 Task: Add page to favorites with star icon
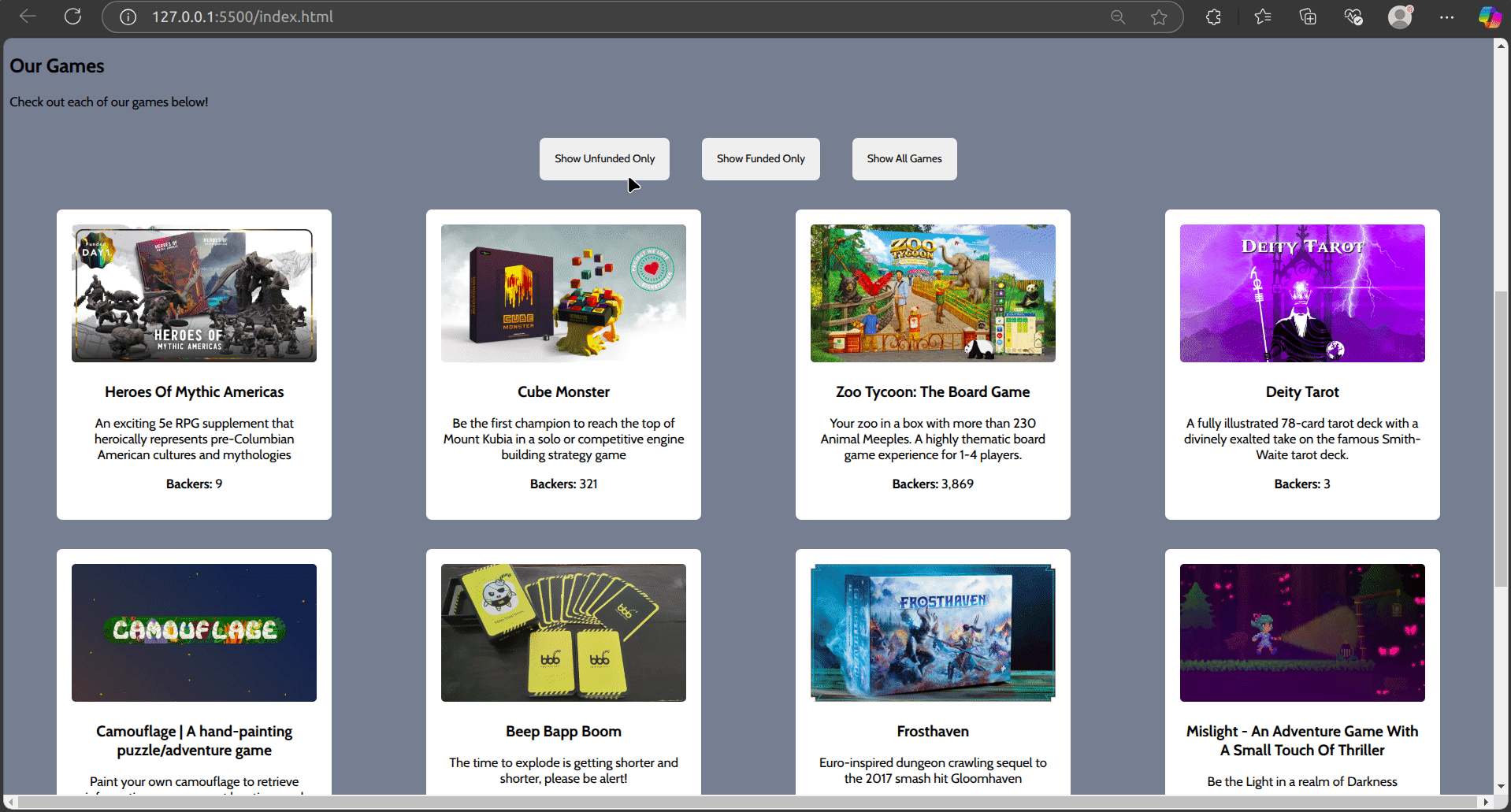(x=1159, y=17)
